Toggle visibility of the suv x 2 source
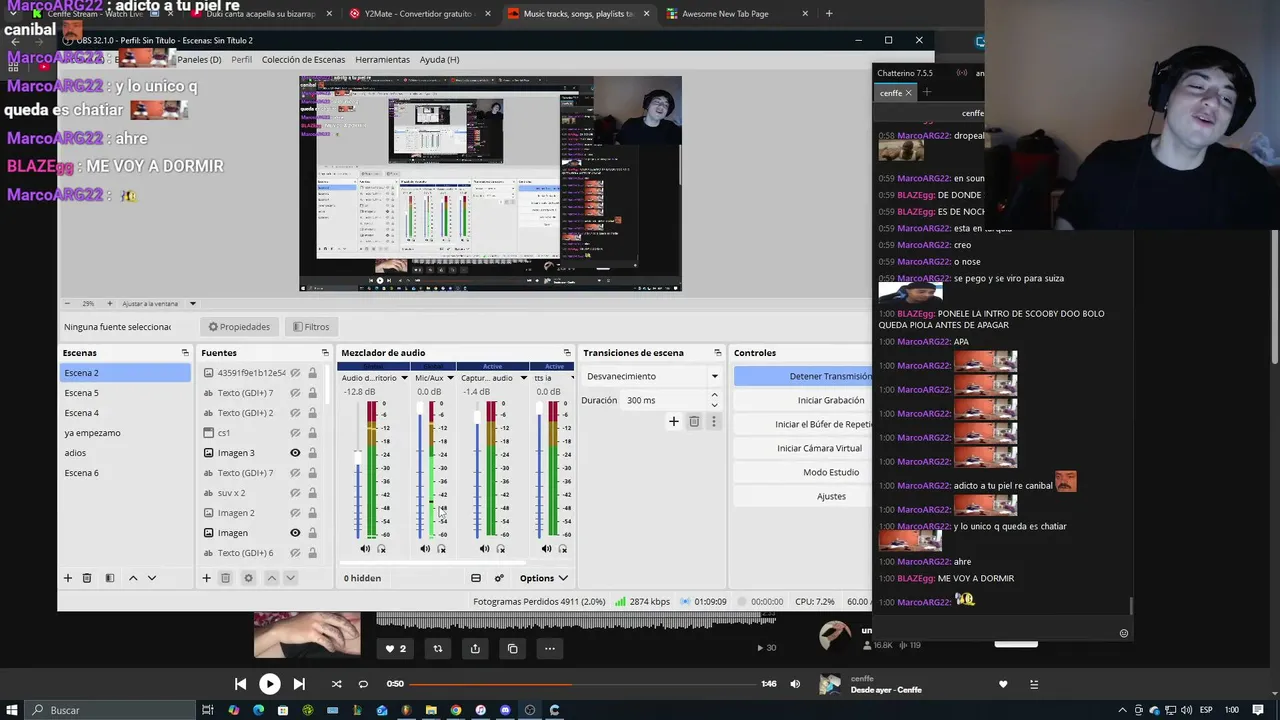This screenshot has width=1280, height=720. 295,493
